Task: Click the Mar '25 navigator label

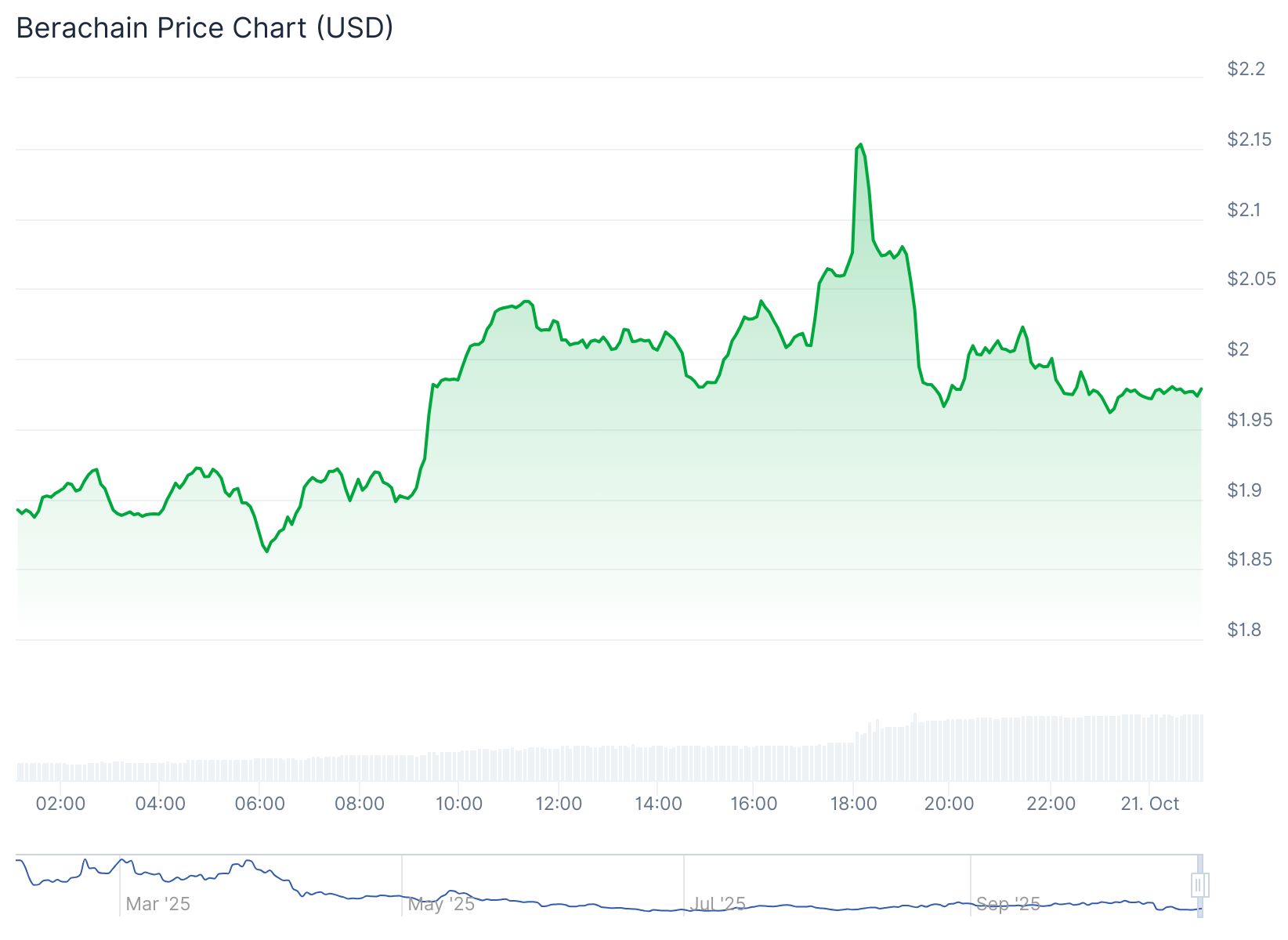Action: (x=157, y=904)
